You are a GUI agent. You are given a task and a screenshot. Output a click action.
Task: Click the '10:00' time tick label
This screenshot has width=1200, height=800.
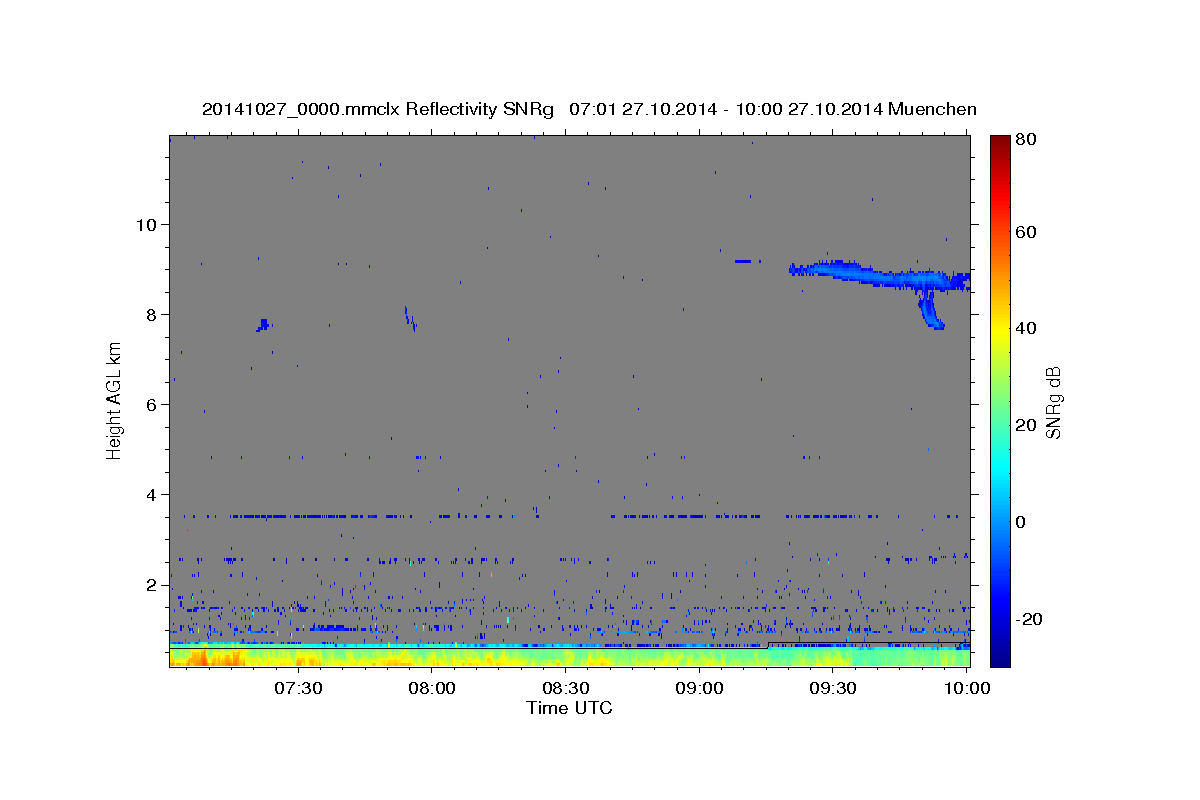tap(968, 688)
